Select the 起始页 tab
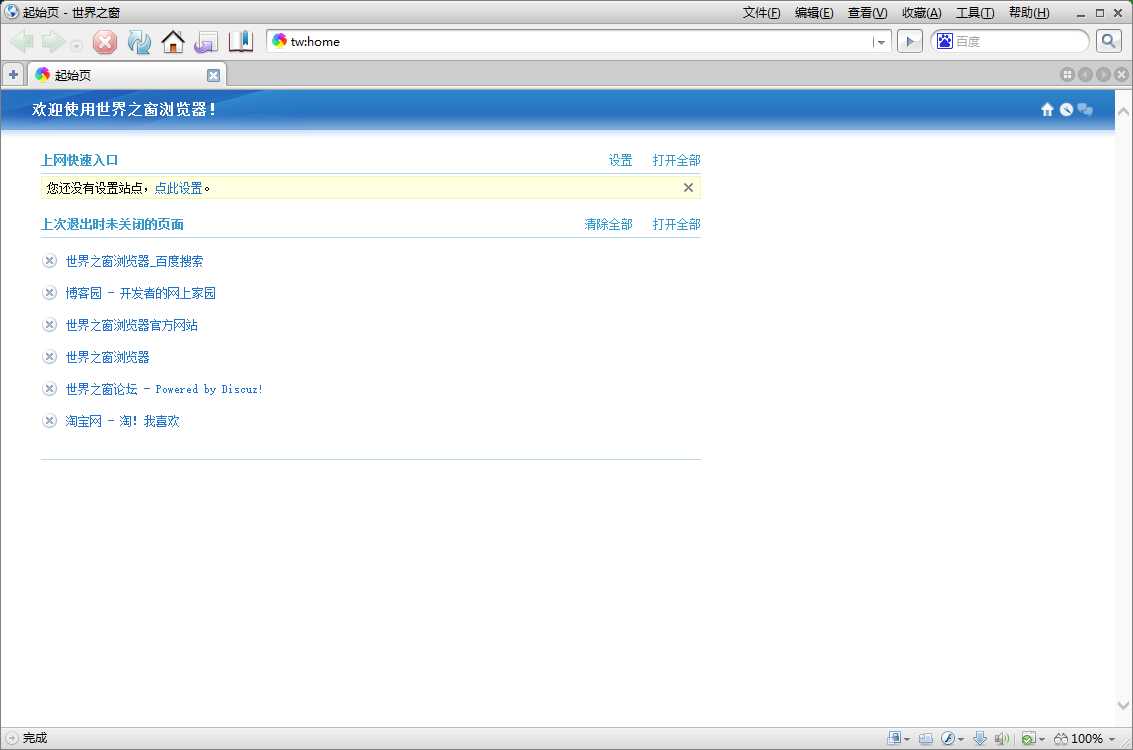The image size is (1133, 750). (x=126, y=75)
